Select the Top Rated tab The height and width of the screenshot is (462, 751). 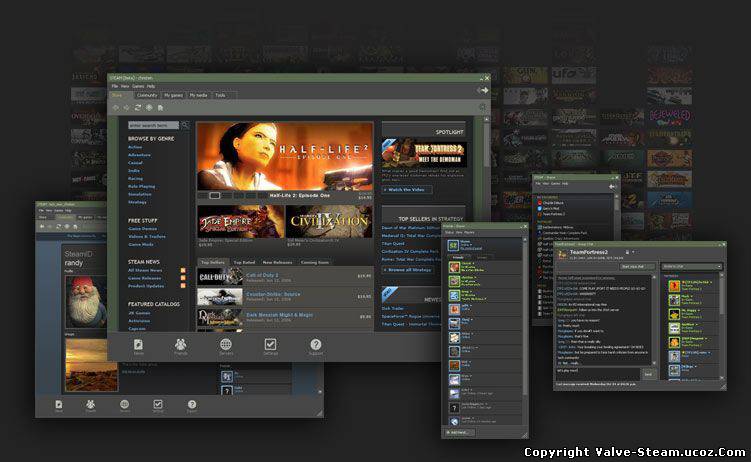point(244,262)
